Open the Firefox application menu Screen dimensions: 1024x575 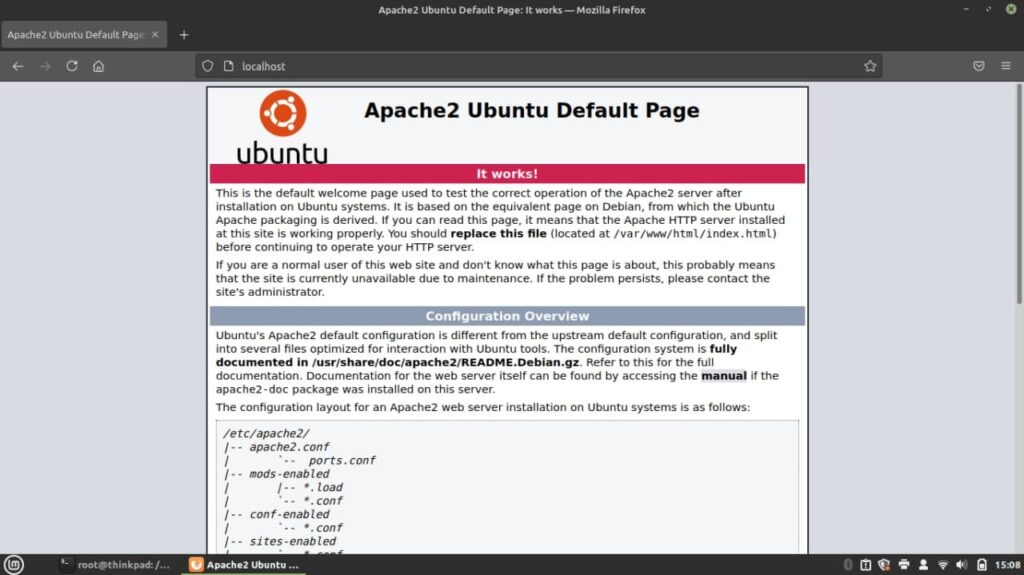pos(1006,66)
